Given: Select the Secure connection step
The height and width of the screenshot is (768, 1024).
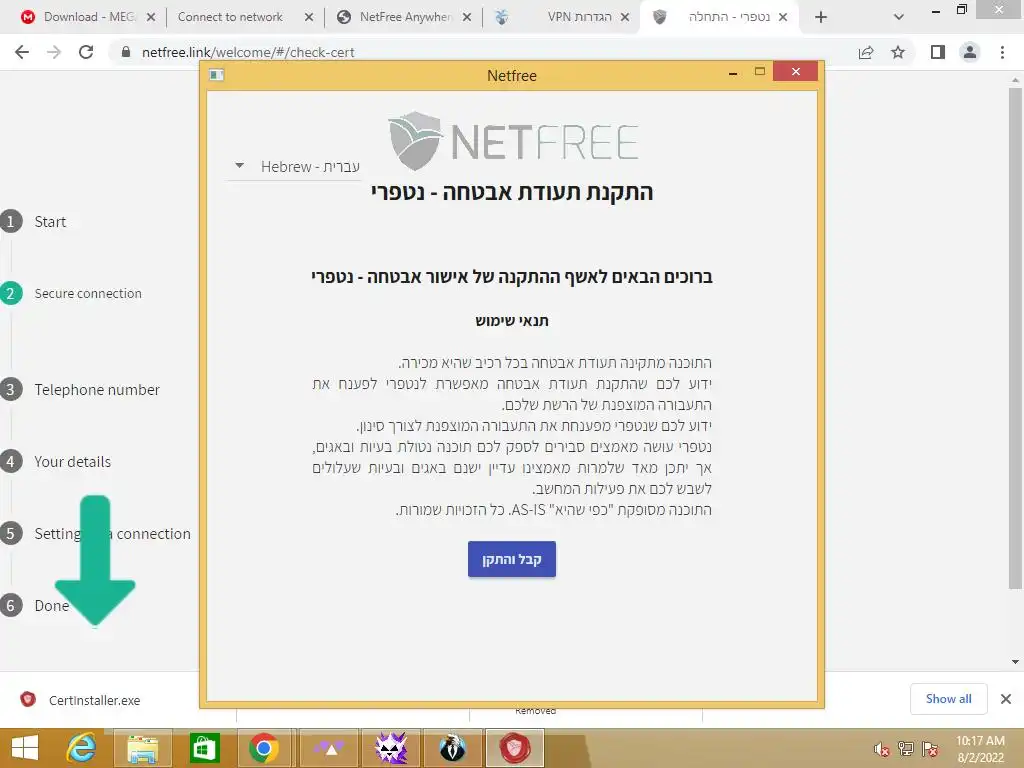Looking at the screenshot, I should coord(71,293).
